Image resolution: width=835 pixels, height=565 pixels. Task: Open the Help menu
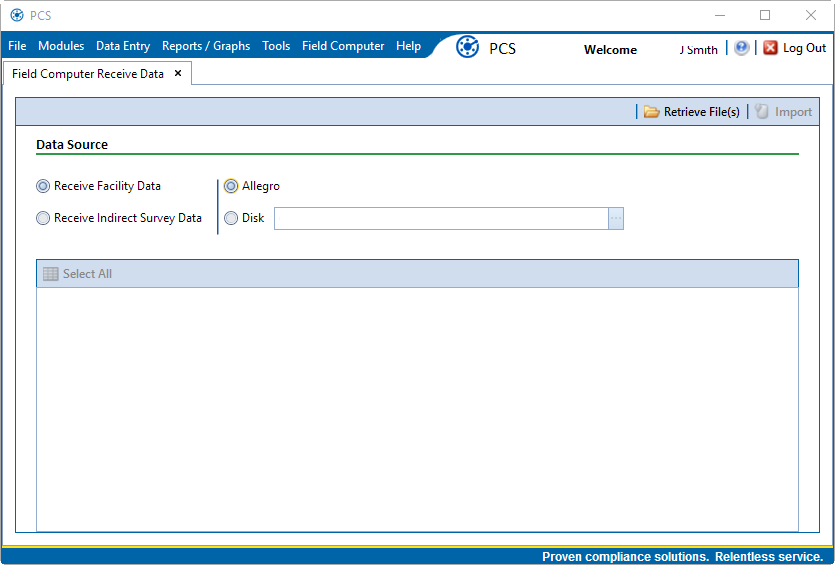(408, 46)
